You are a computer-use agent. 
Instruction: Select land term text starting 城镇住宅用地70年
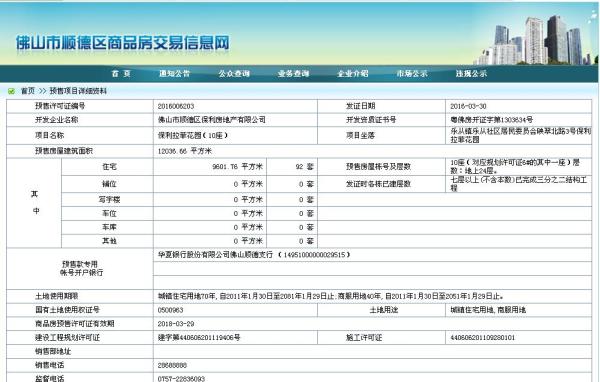331,296
